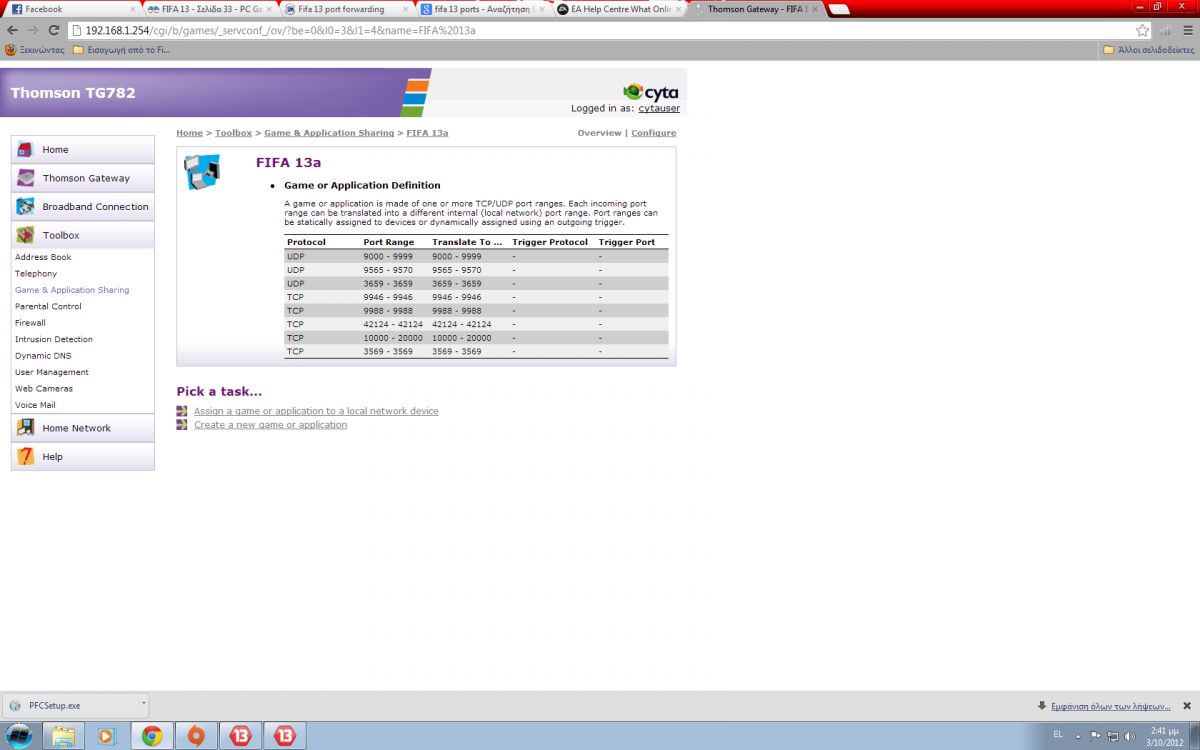1200x750 pixels.
Task: Click Home in the breadcrumb
Action: coord(189,133)
